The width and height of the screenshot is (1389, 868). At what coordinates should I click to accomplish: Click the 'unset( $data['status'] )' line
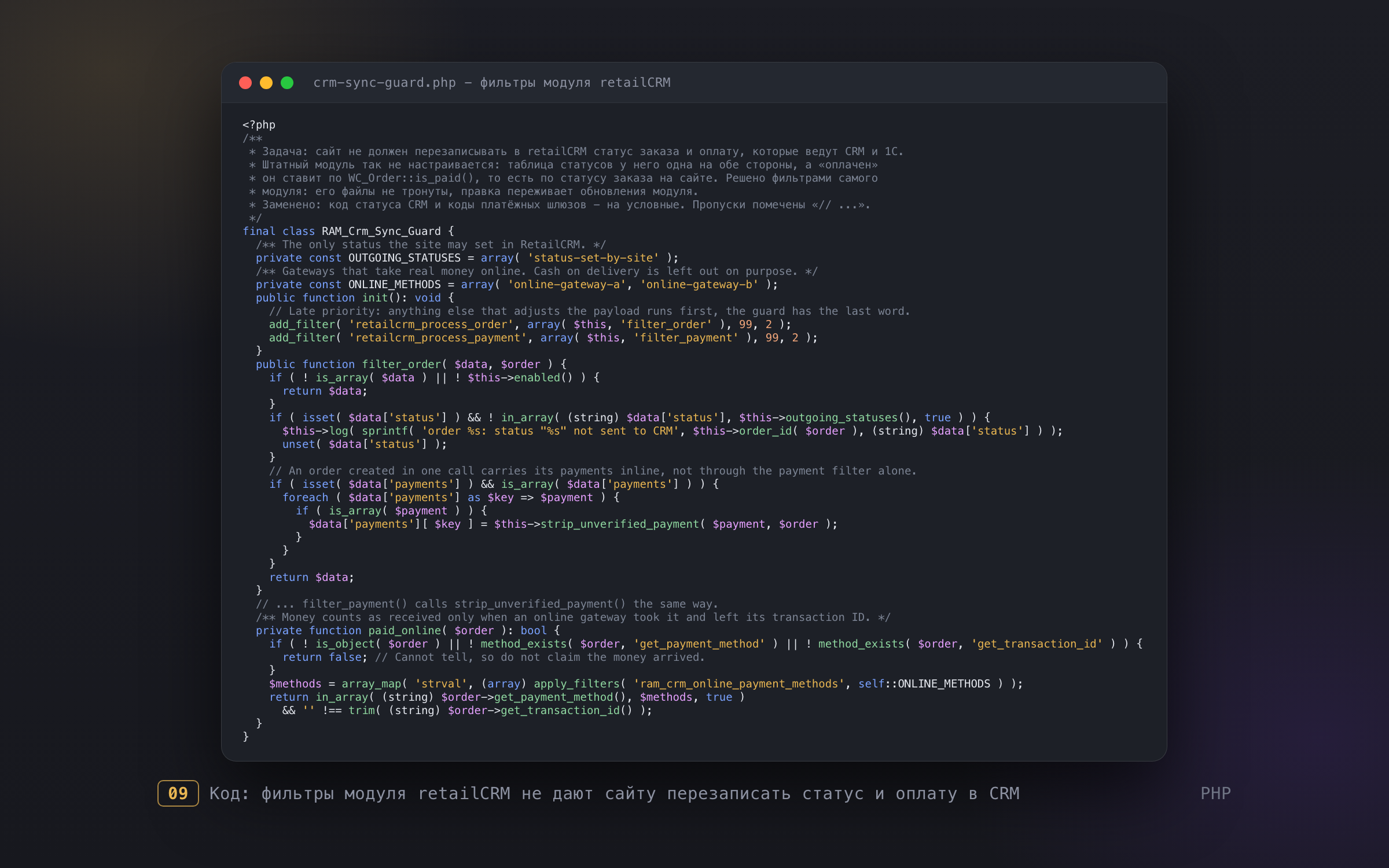[x=365, y=444]
